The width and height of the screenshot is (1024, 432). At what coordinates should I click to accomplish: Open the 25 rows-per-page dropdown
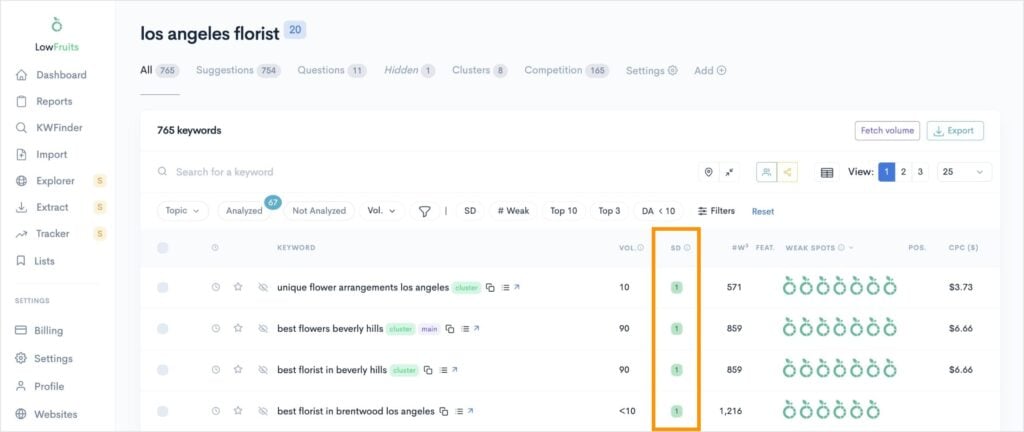(x=964, y=172)
